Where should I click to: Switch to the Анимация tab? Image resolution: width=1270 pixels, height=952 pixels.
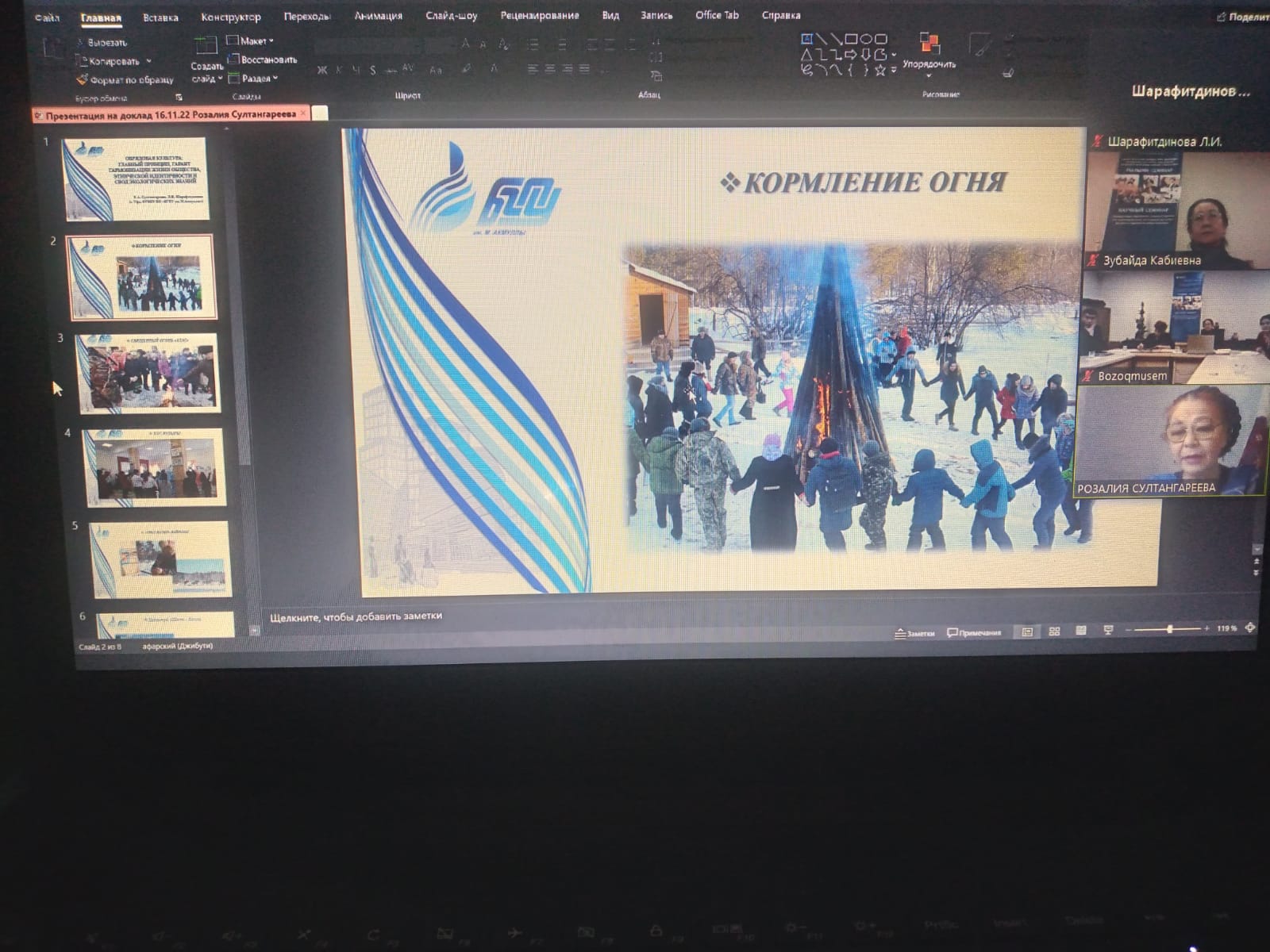tap(378, 16)
